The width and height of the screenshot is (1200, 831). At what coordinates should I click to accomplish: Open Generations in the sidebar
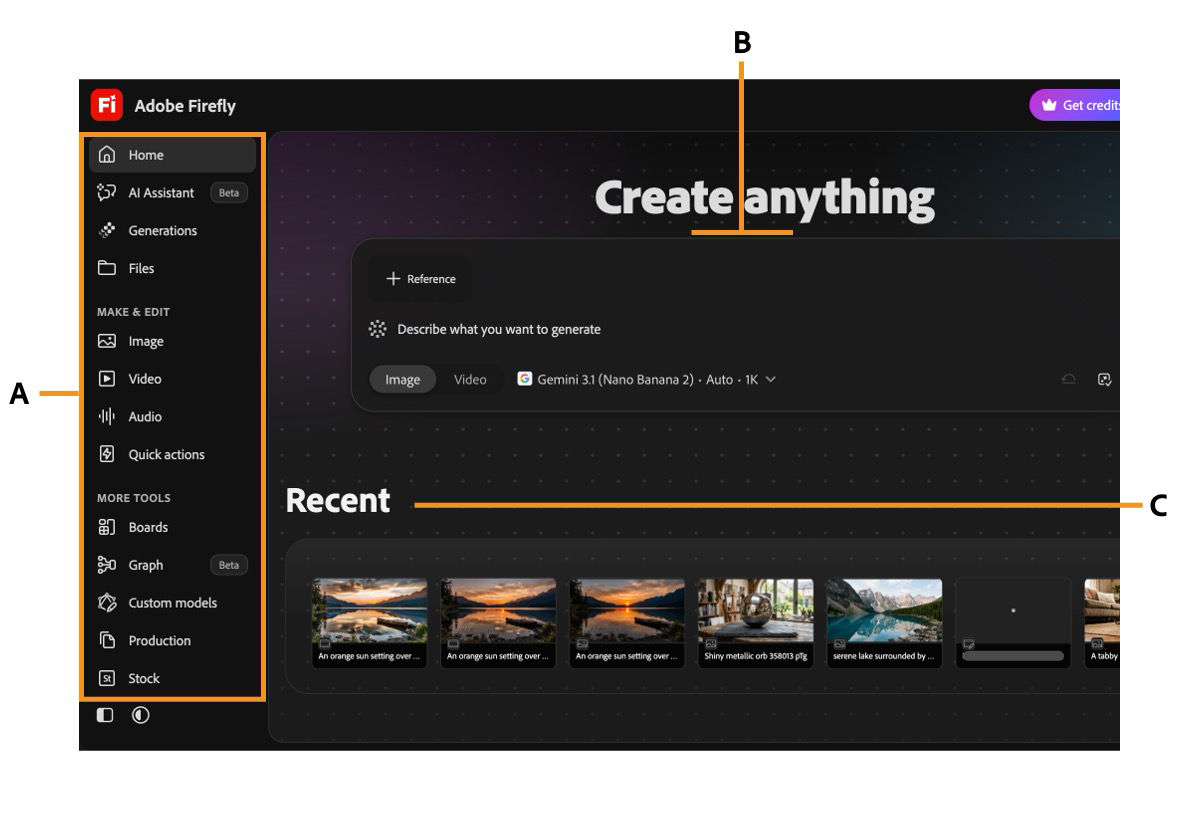point(172,231)
